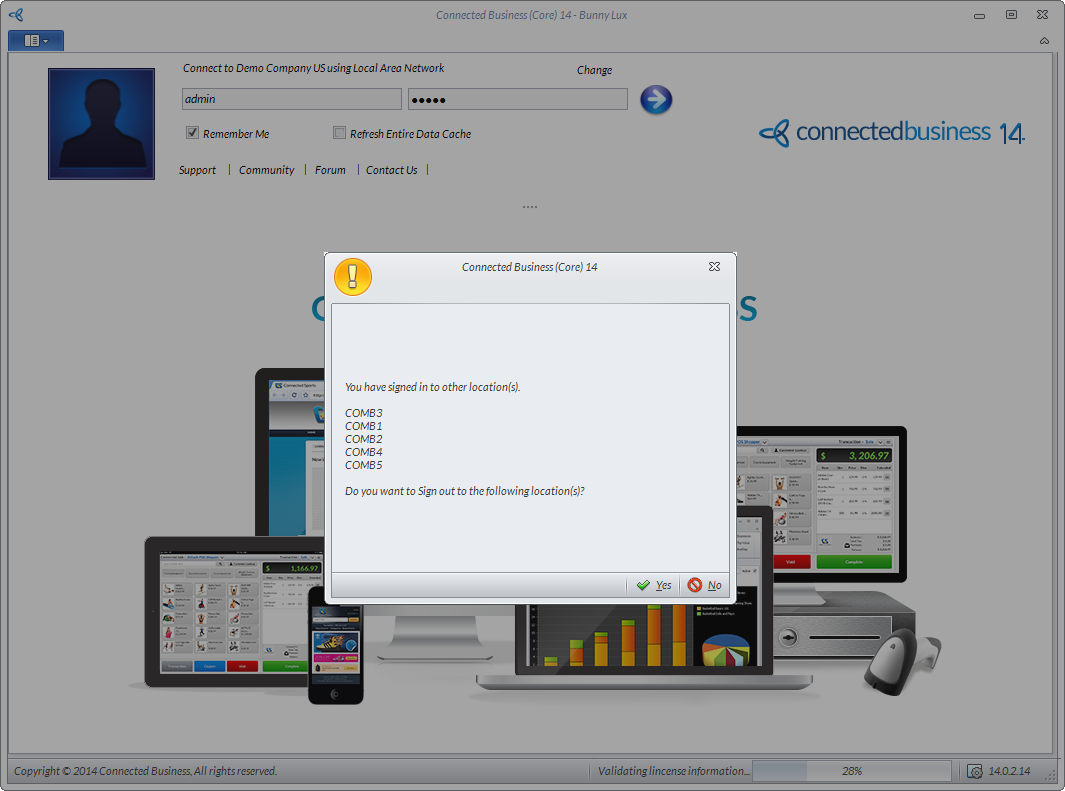This screenshot has height=791, width=1065.
Task: Select the COMB4 location text
Action: coord(363,452)
